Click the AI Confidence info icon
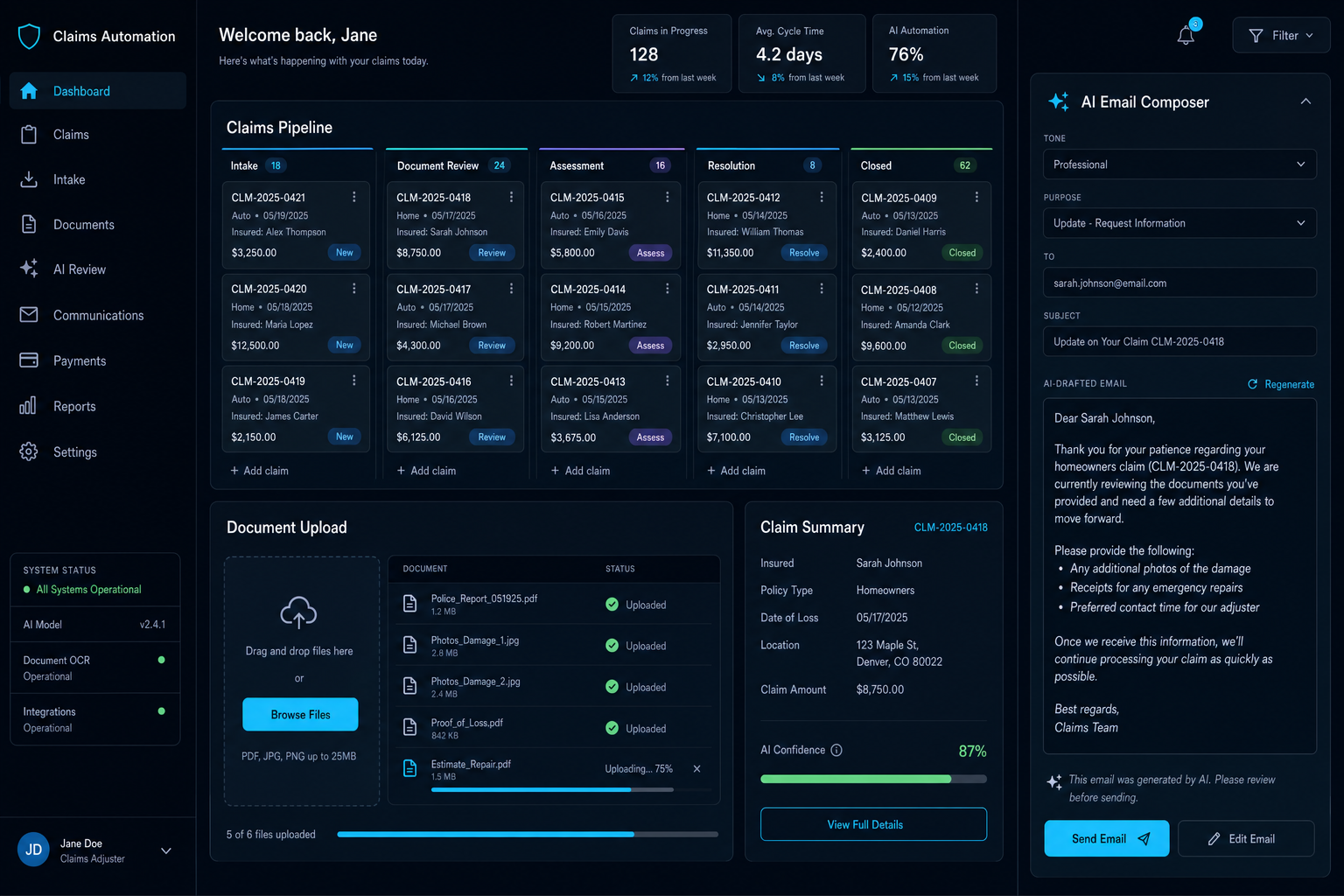 [836, 750]
